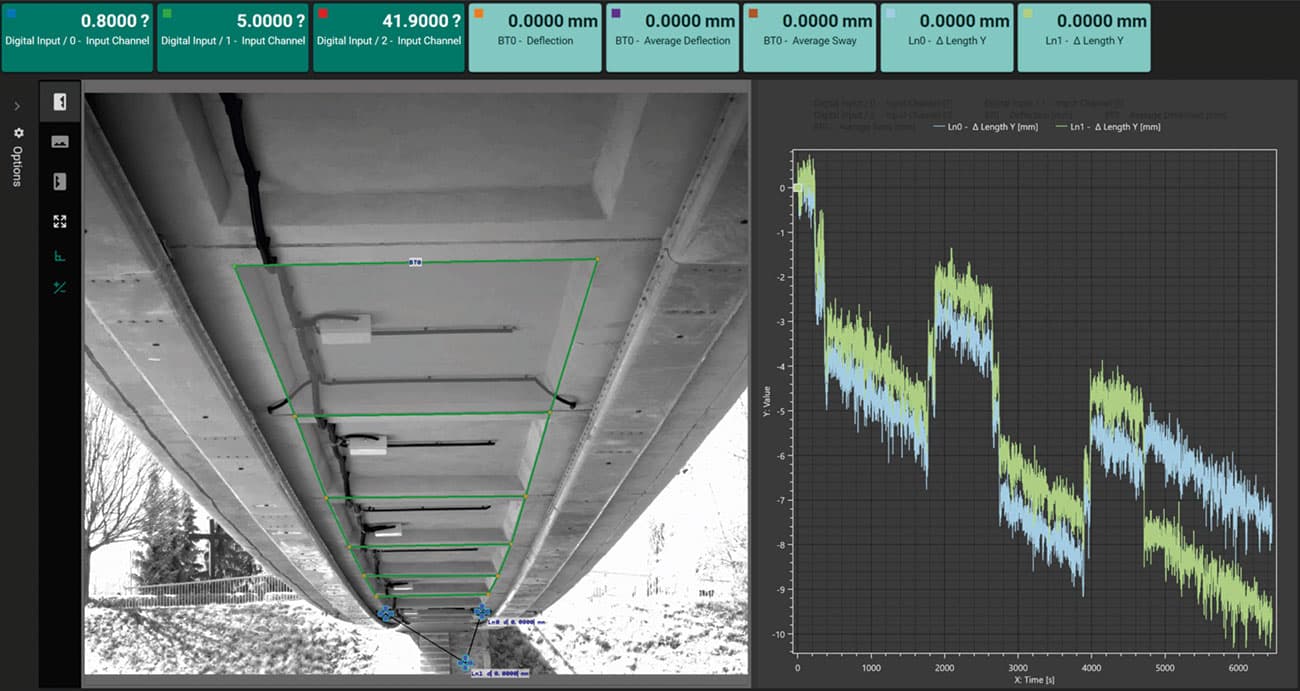Select the Digital Input / 1 channel tile
Screen dimensions: 1300x691
[233, 38]
